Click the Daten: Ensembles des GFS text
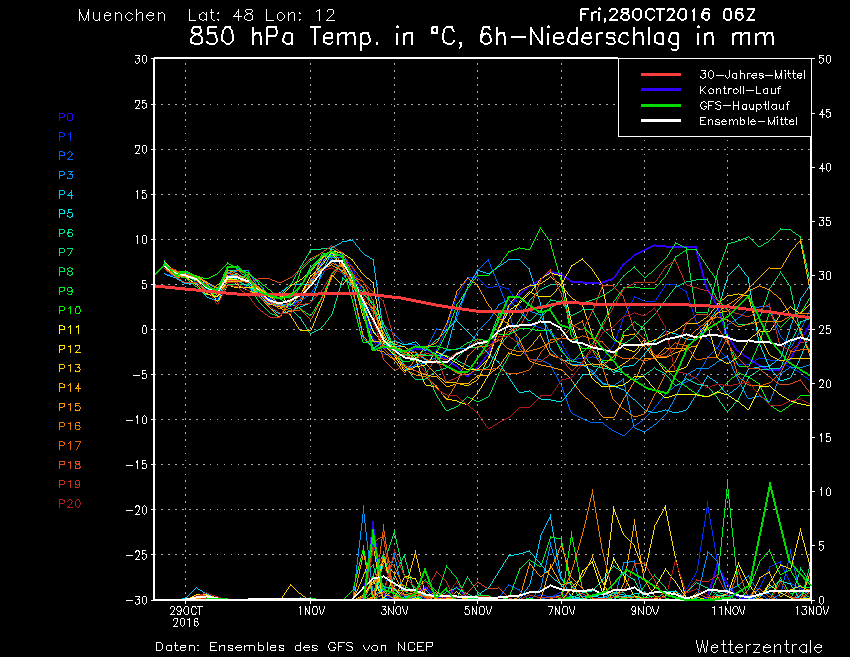This screenshot has height=657, width=850. [294, 647]
